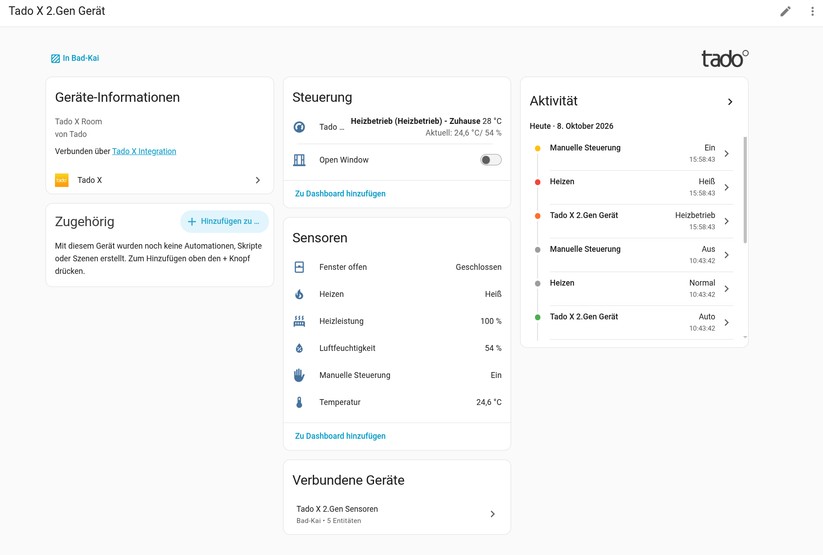This screenshot has height=555, width=823.
Task: Add Steuerung card to dashboard
Action: click(340, 194)
